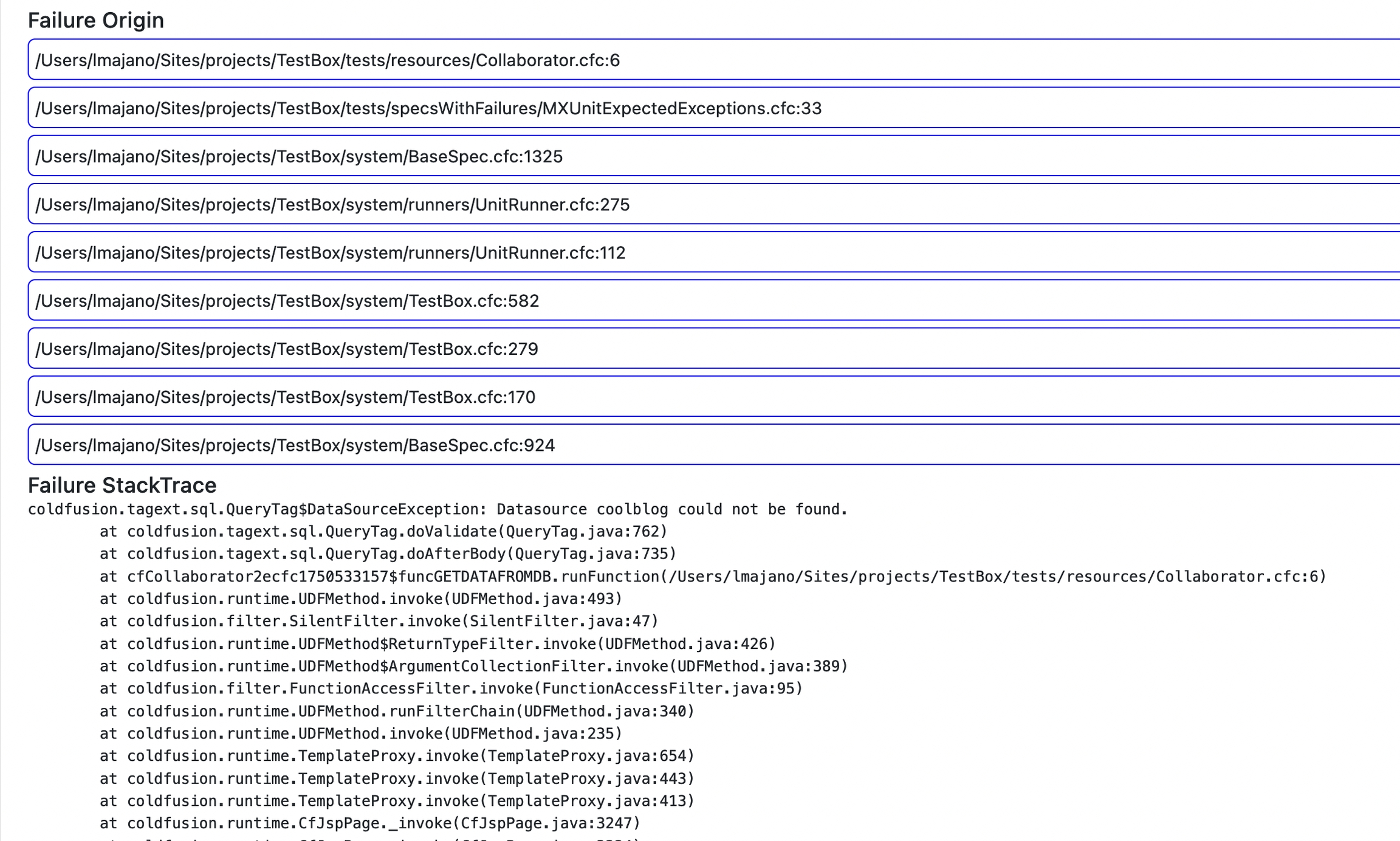Click the SilentFilter.invoke stack trace line
Image resolution: width=1400 pixels, height=841 pixels.
(x=379, y=621)
